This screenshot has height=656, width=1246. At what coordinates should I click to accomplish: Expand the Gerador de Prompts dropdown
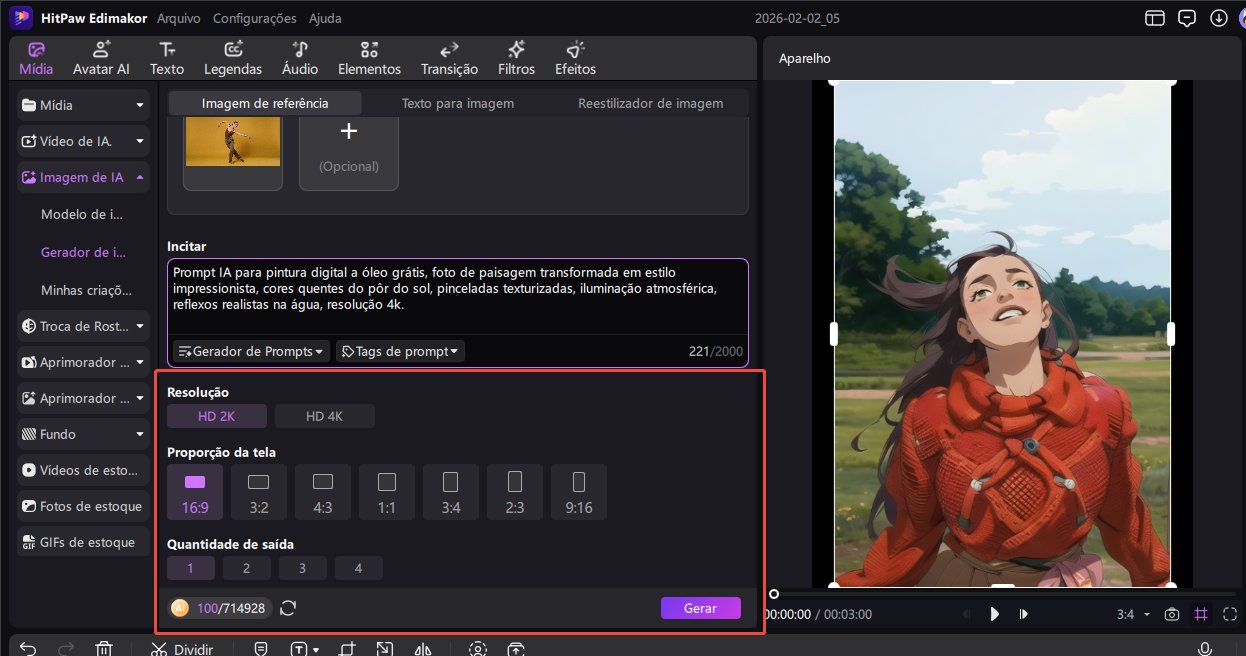(x=251, y=351)
